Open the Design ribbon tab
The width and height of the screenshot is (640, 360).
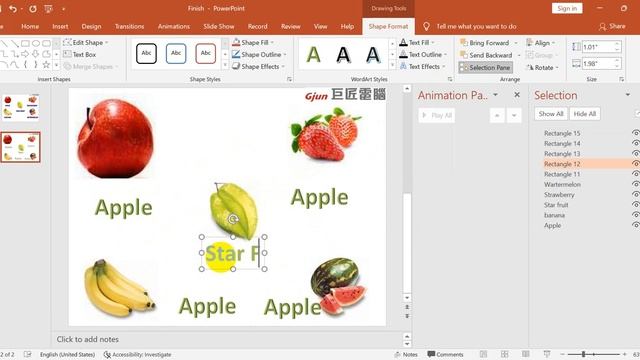91,26
